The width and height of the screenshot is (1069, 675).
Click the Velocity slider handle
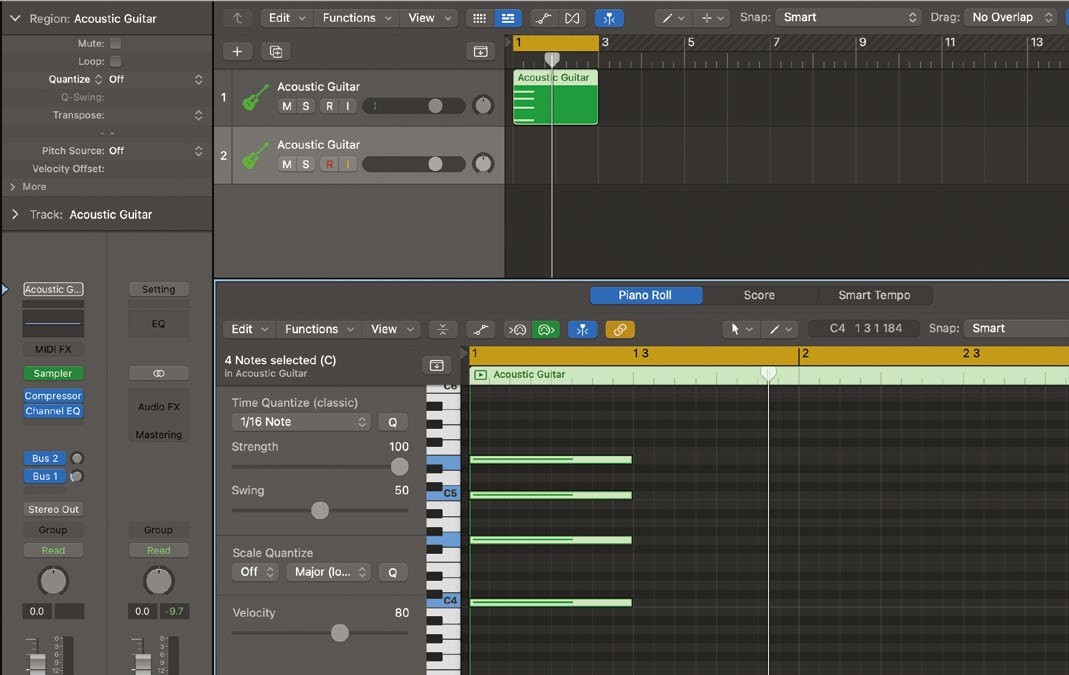(340, 632)
